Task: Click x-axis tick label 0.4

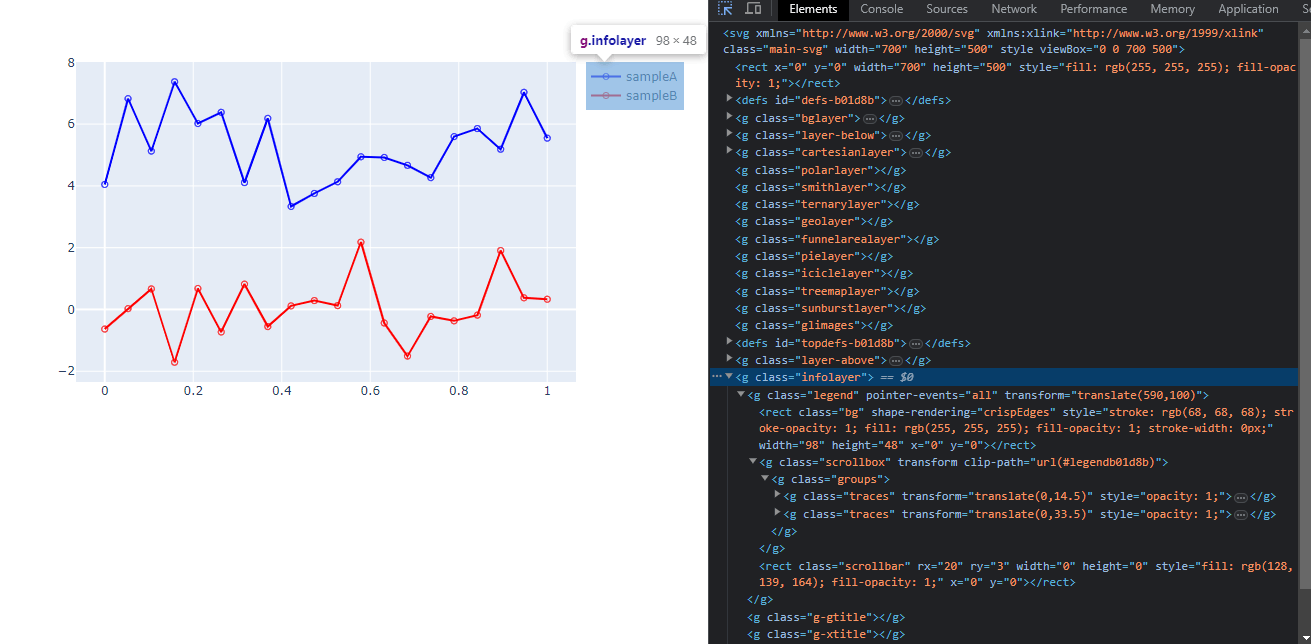Action: pyautogui.click(x=281, y=391)
